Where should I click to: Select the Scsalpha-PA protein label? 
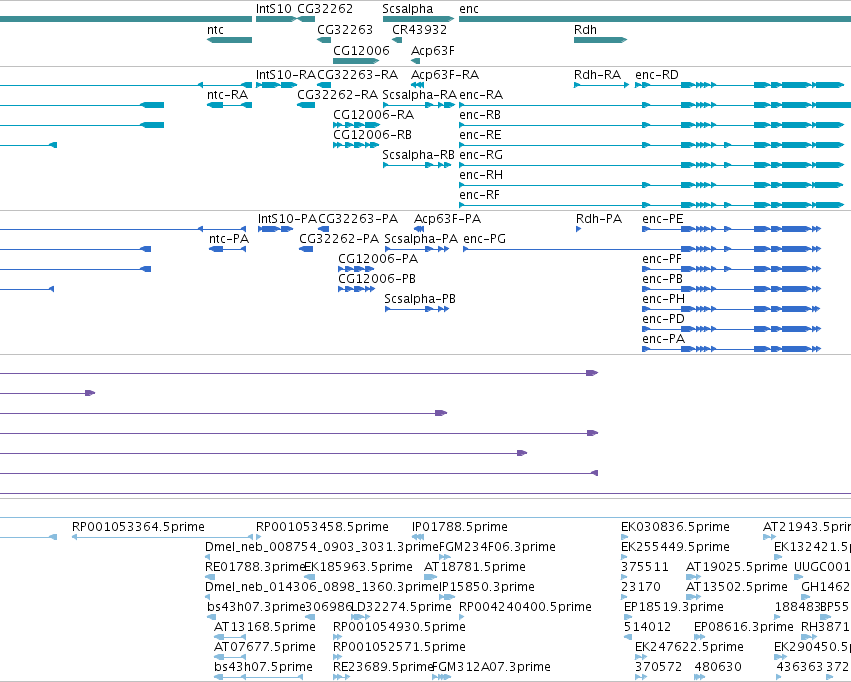(421, 239)
